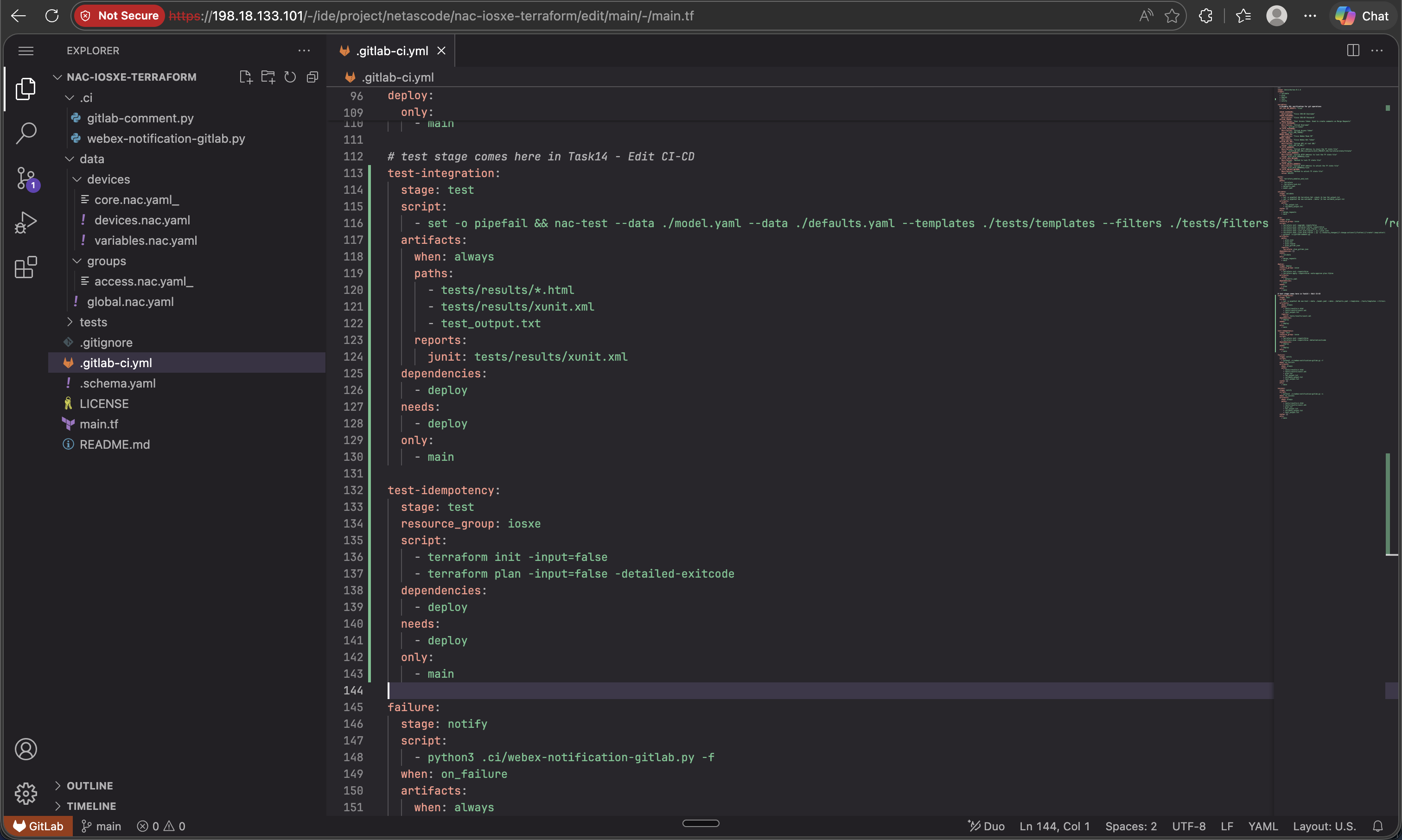Open problems panel from errors and warnings count

(161, 827)
